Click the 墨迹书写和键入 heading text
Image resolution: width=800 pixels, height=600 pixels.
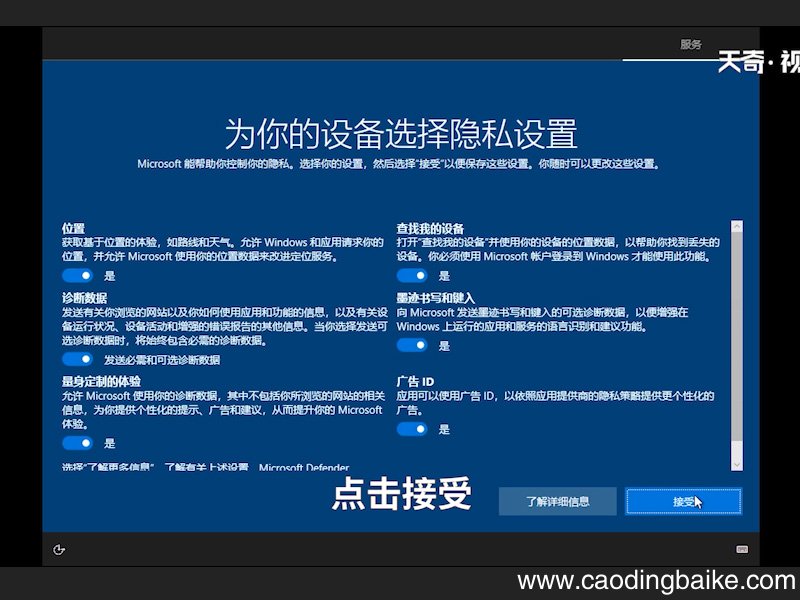click(436, 298)
